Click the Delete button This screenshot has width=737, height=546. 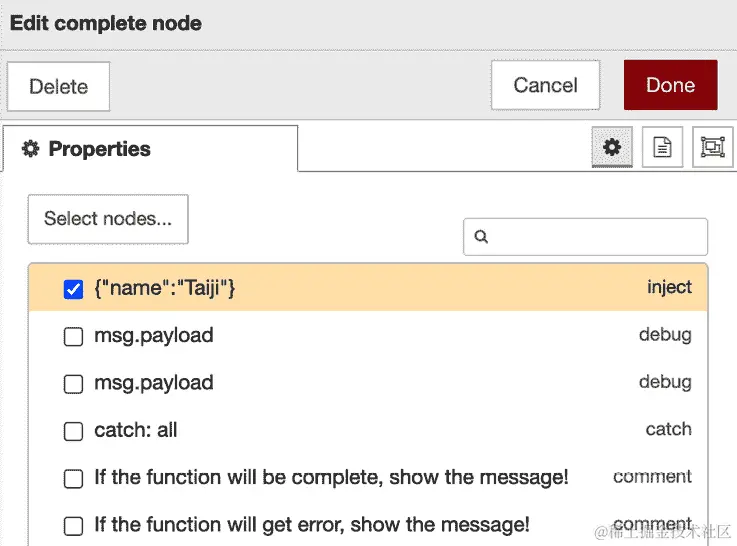(x=58, y=86)
